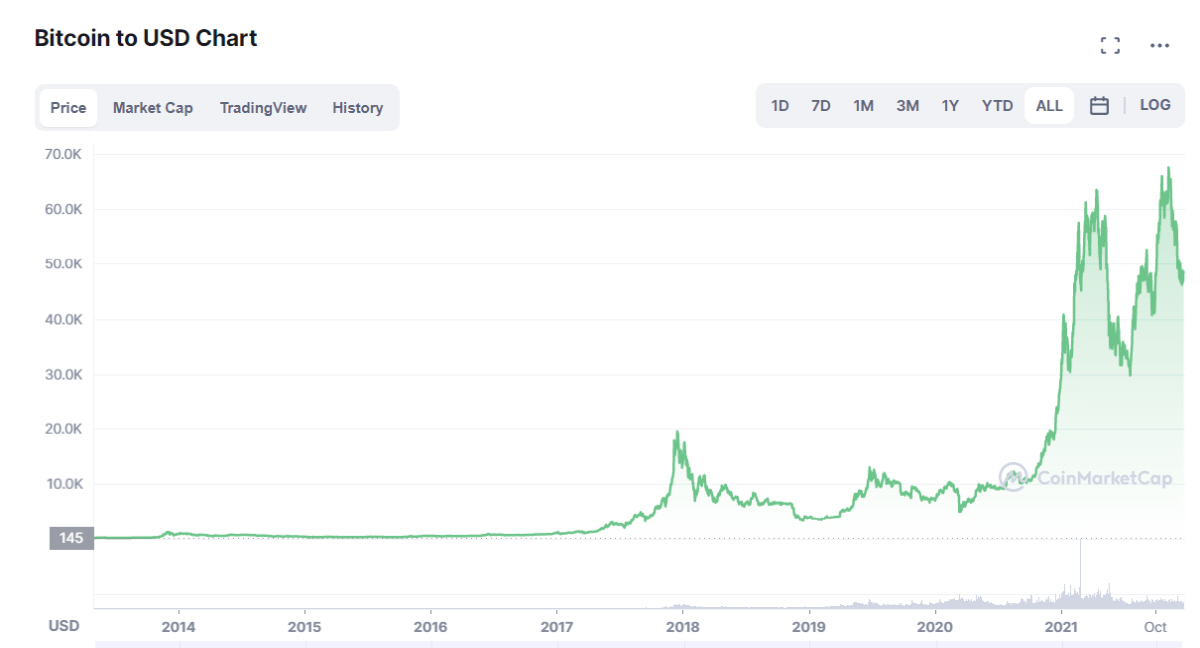Click the 145 price label marker

[71, 538]
